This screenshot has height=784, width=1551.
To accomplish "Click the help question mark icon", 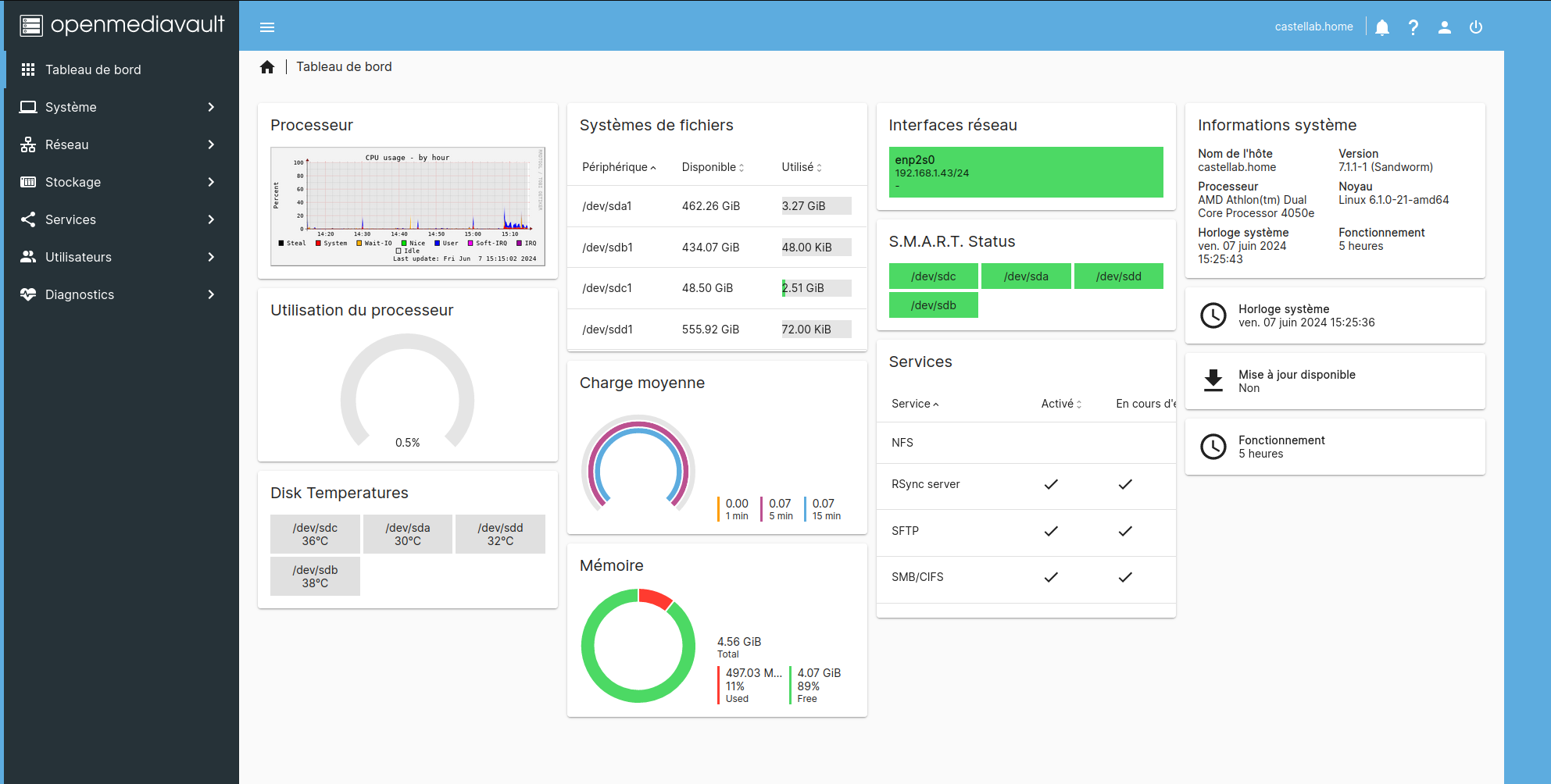I will 1413,27.
